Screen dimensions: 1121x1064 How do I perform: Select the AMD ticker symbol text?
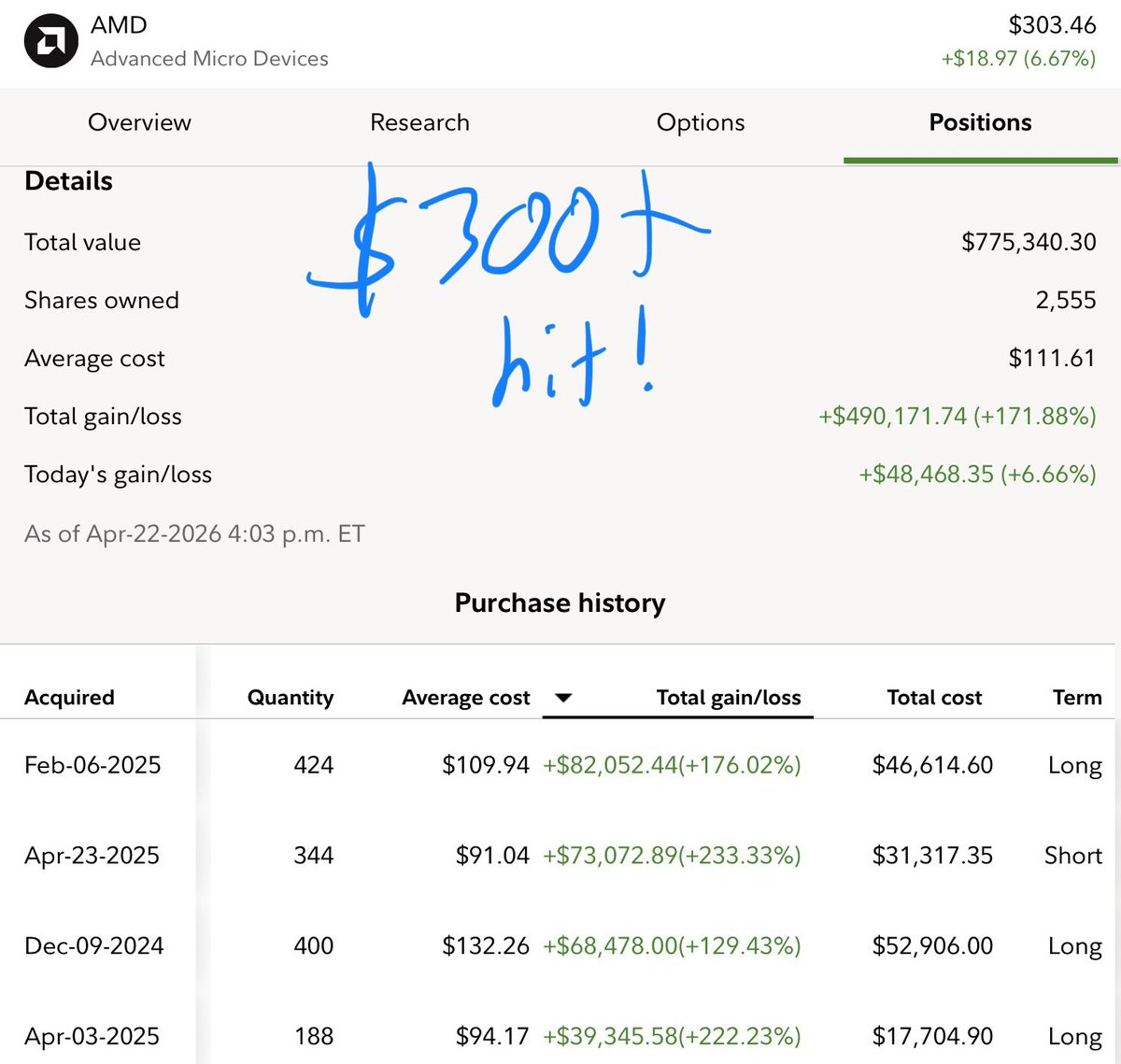(119, 25)
